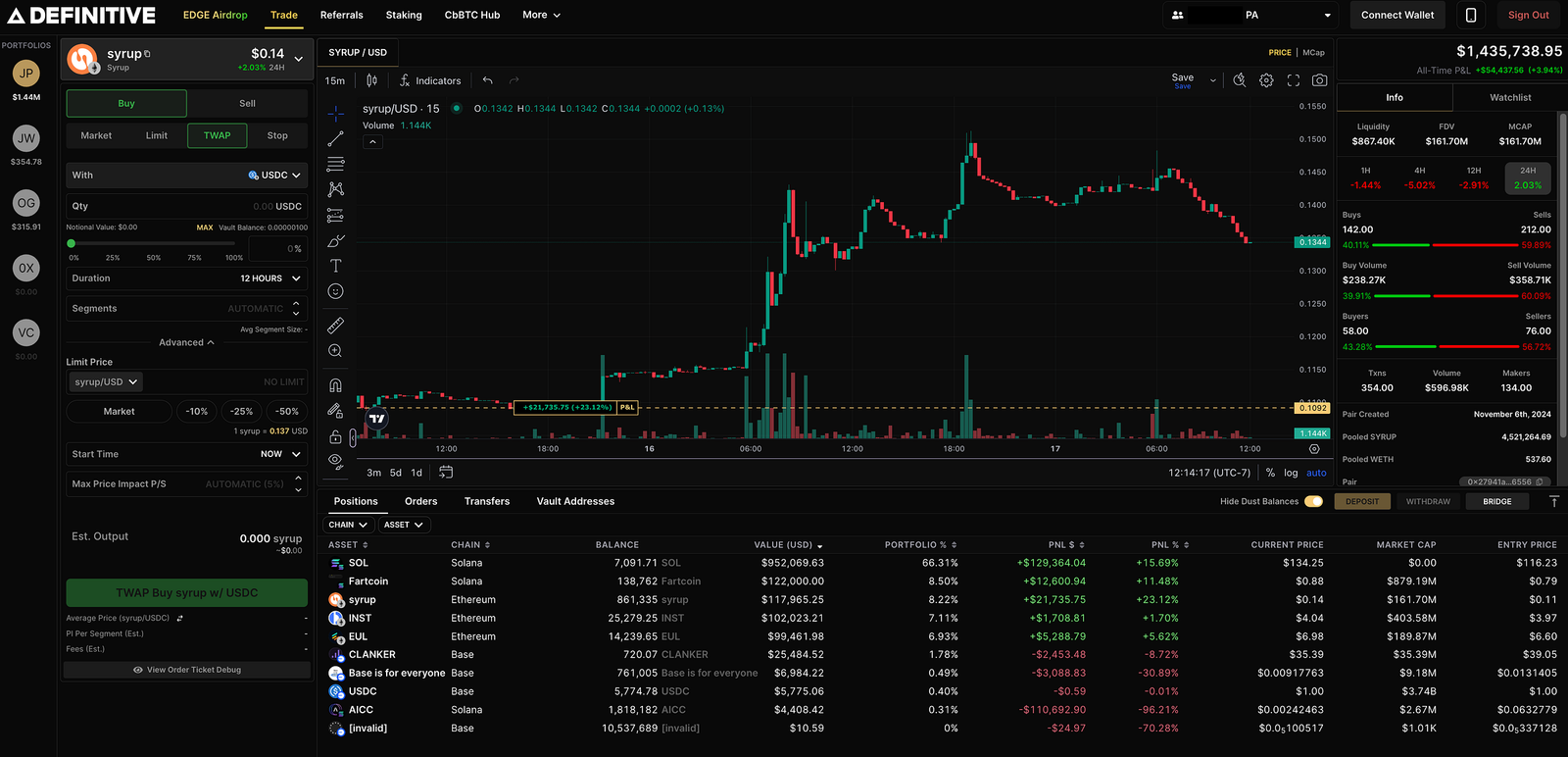Viewport: 1568px width, 757px height.
Task: Hide all drawings with eye icon
Action: (335, 460)
